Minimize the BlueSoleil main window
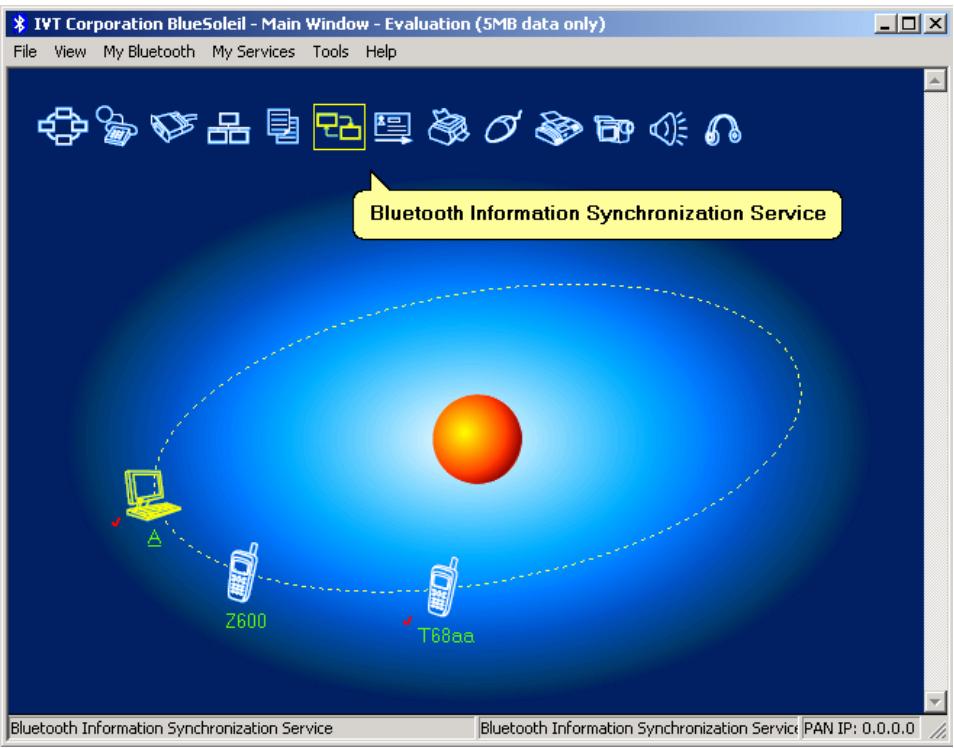954x748 pixels. coord(886,24)
